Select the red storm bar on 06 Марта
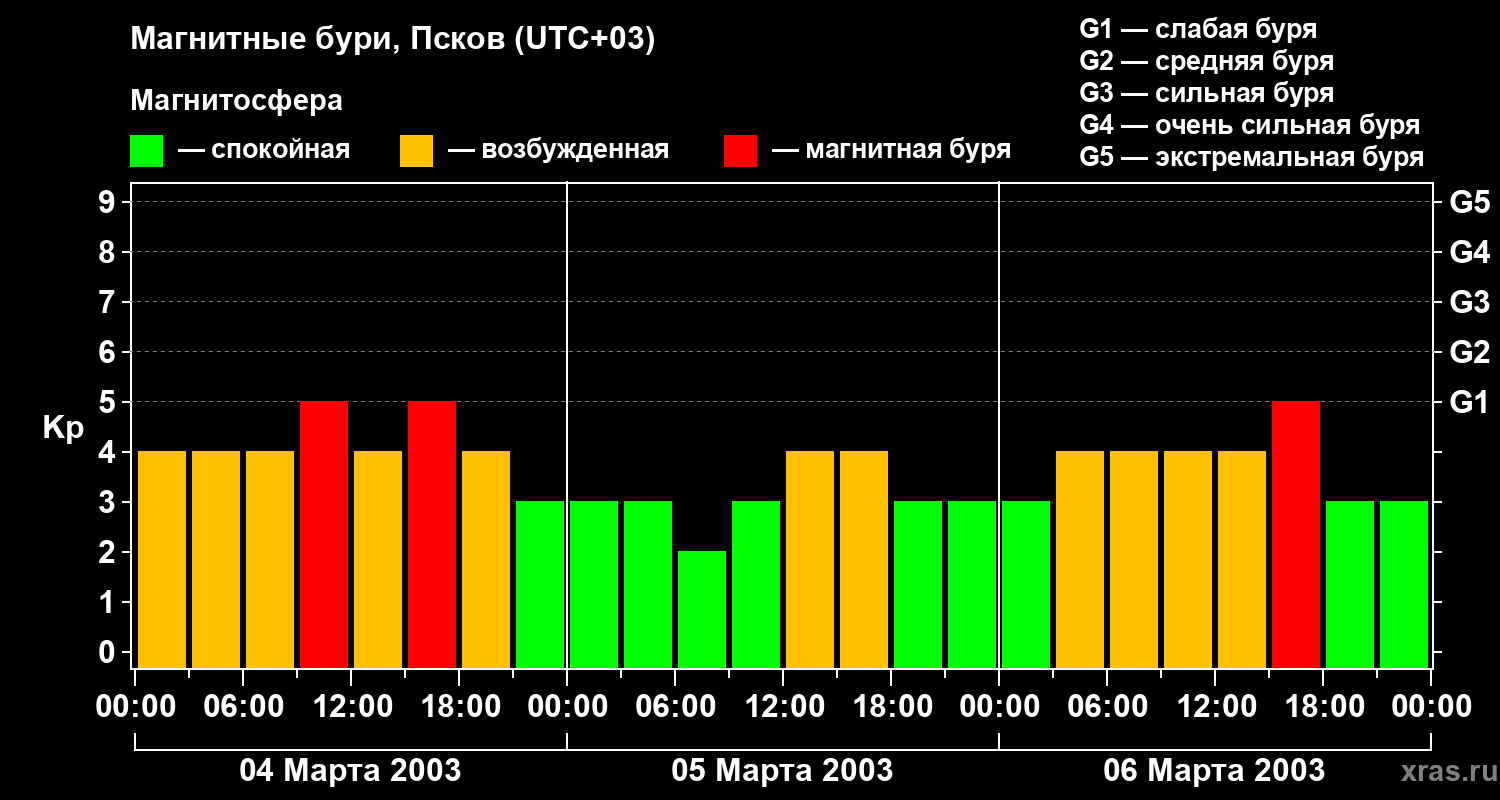Image resolution: width=1500 pixels, height=800 pixels. [1296, 534]
